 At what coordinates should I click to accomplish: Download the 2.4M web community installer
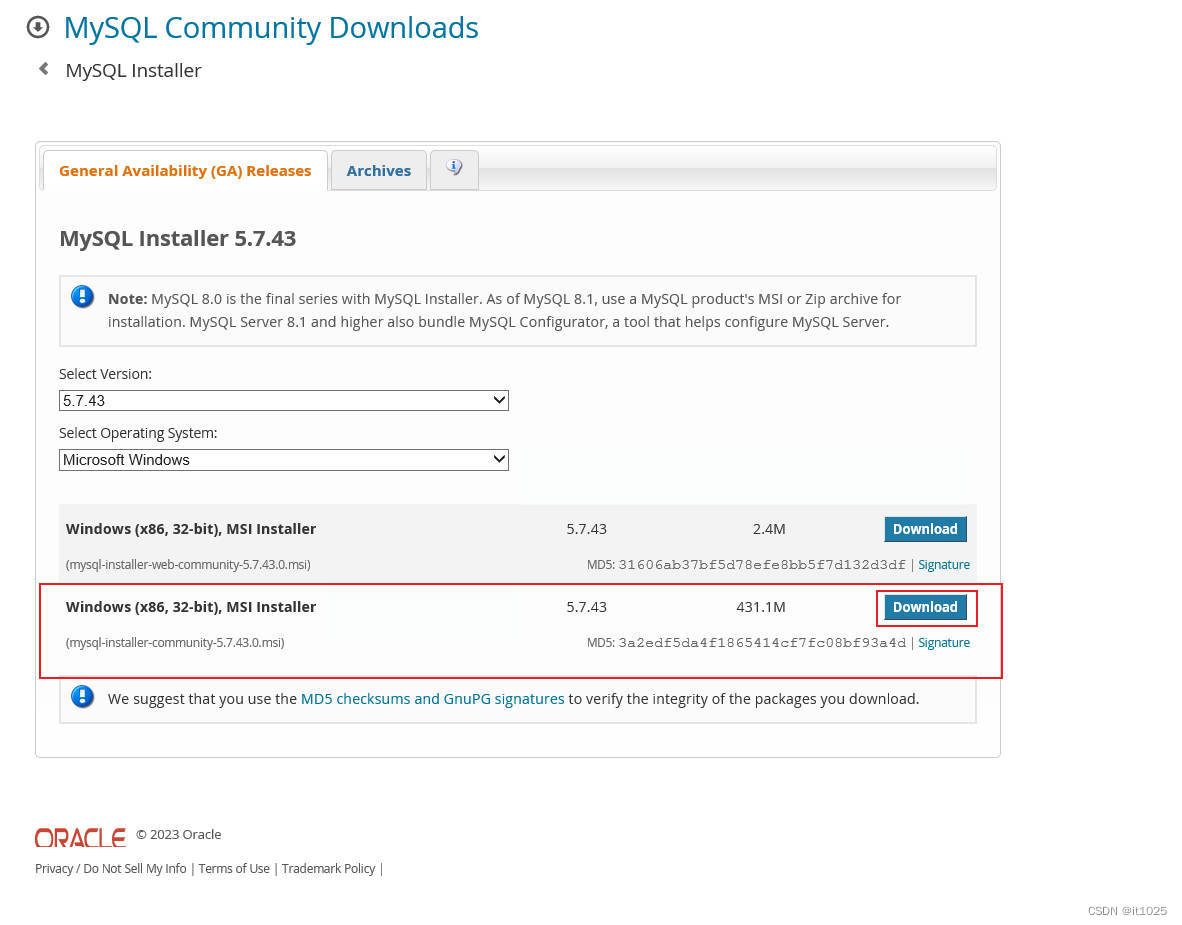[x=925, y=529]
